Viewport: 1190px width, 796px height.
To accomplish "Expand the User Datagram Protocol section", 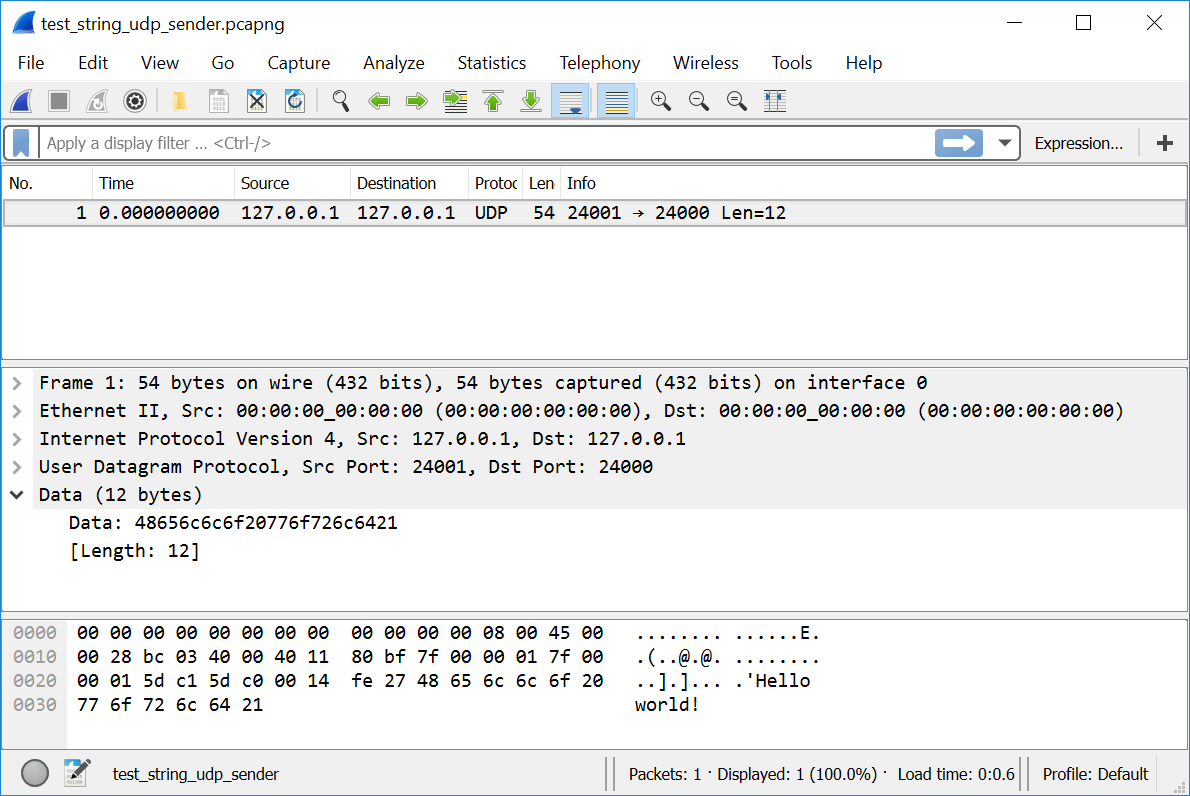I will 17,467.
